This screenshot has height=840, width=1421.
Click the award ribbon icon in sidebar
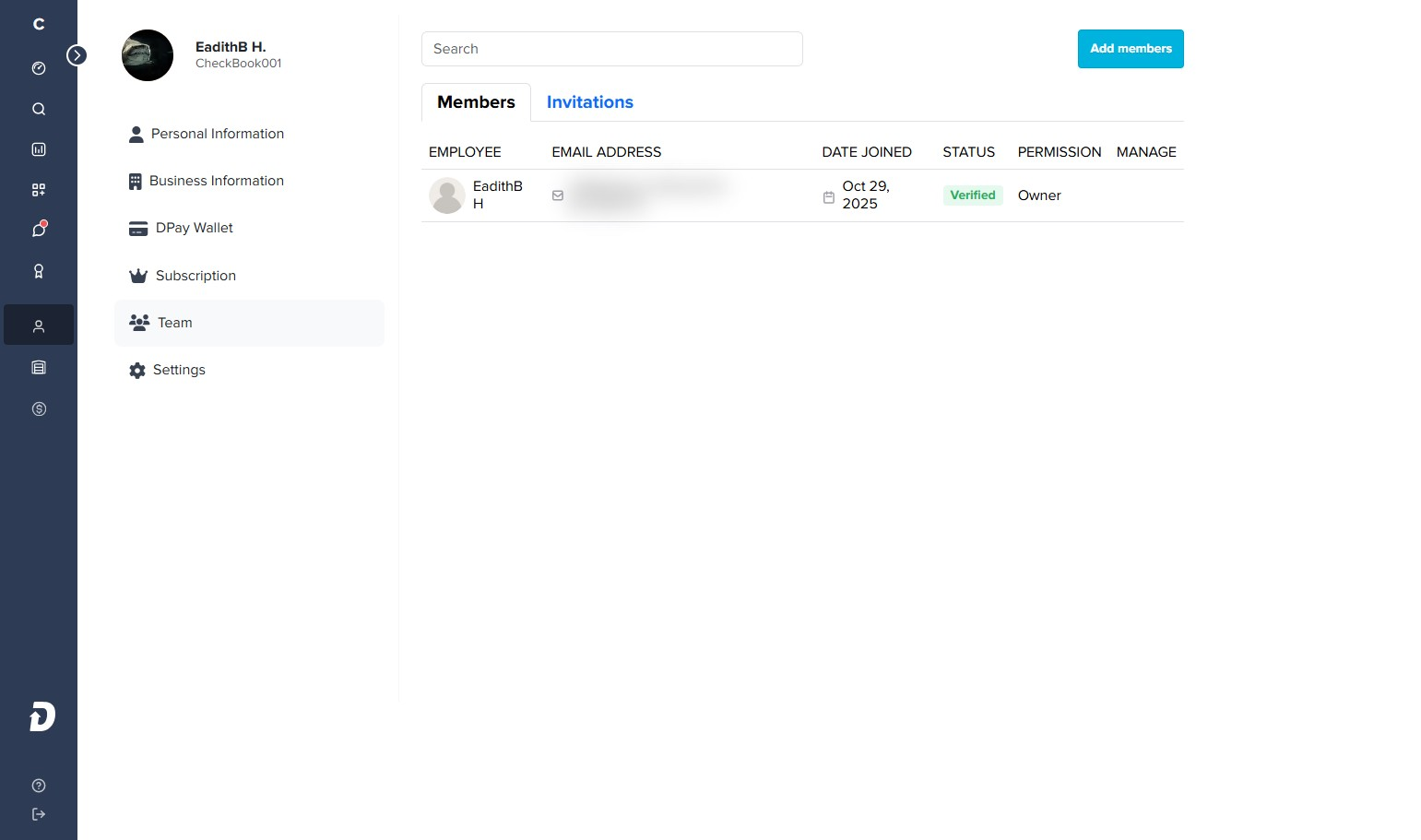coord(39,271)
